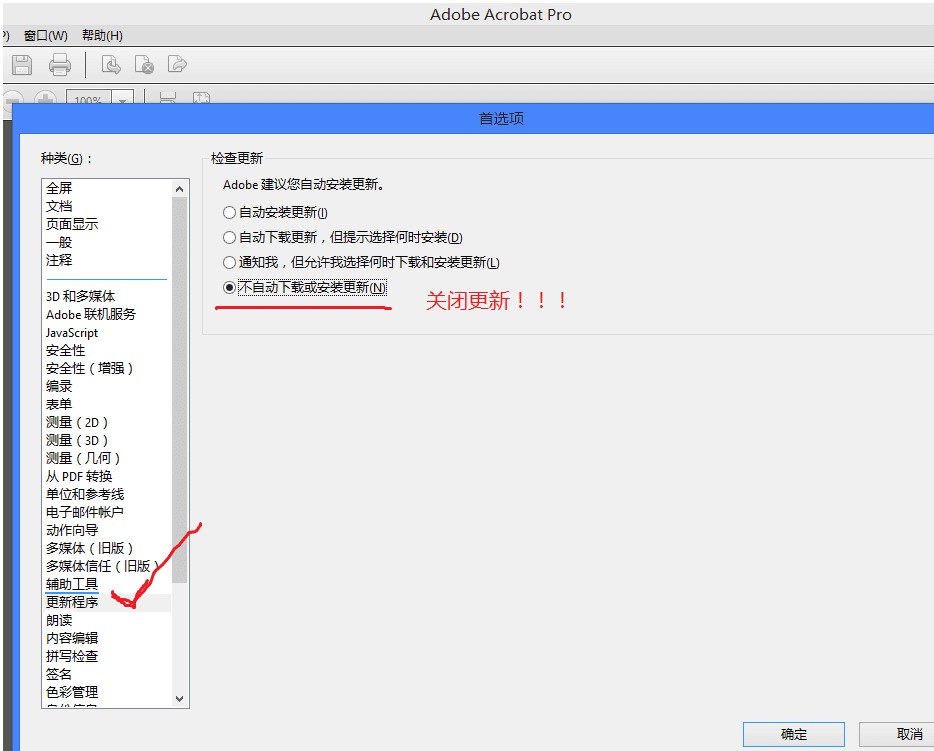Select the 朗读 category
This screenshot has height=751, width=934.
pyautogui.click(x=59, y=620)
